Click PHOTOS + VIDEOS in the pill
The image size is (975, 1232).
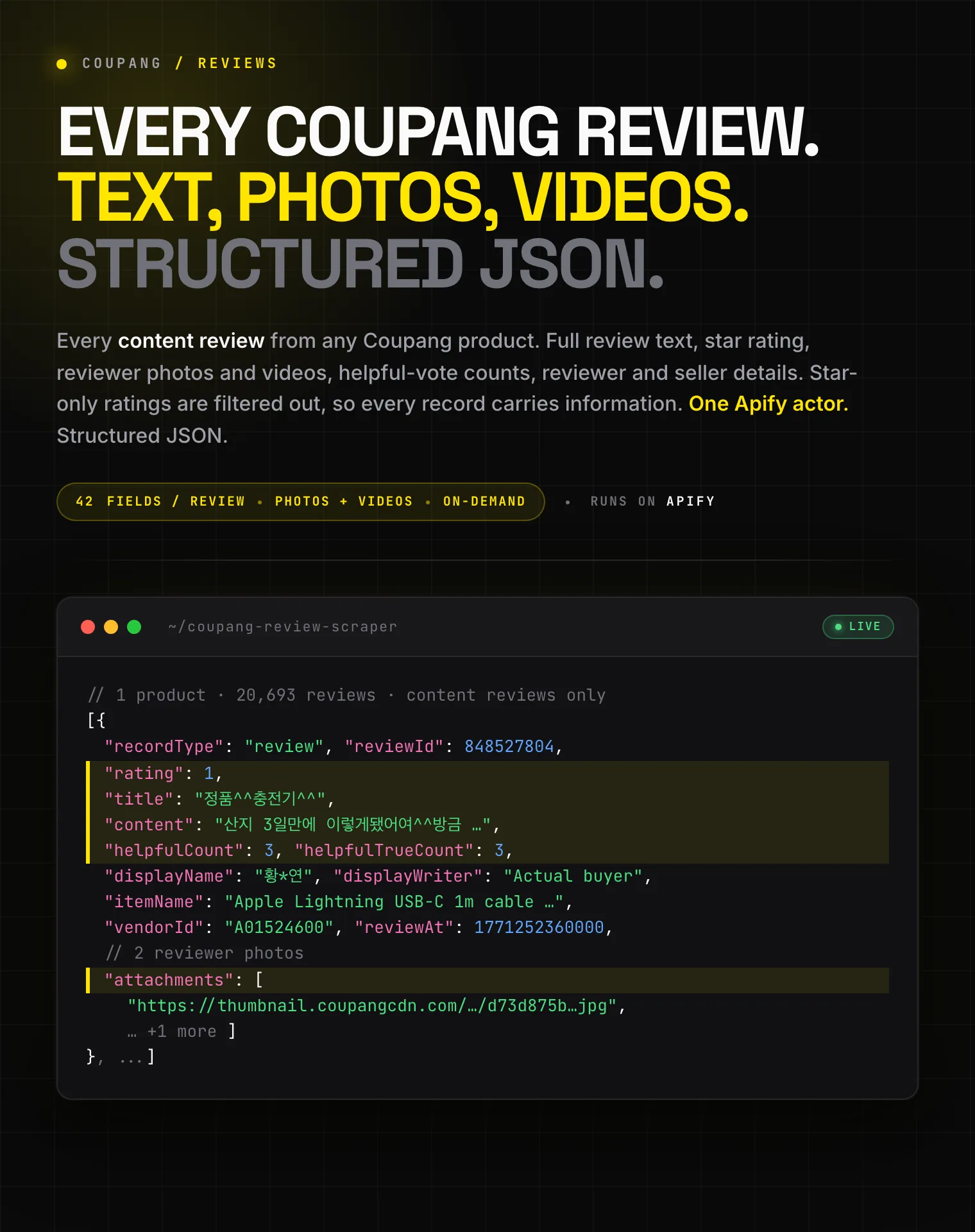344,502
